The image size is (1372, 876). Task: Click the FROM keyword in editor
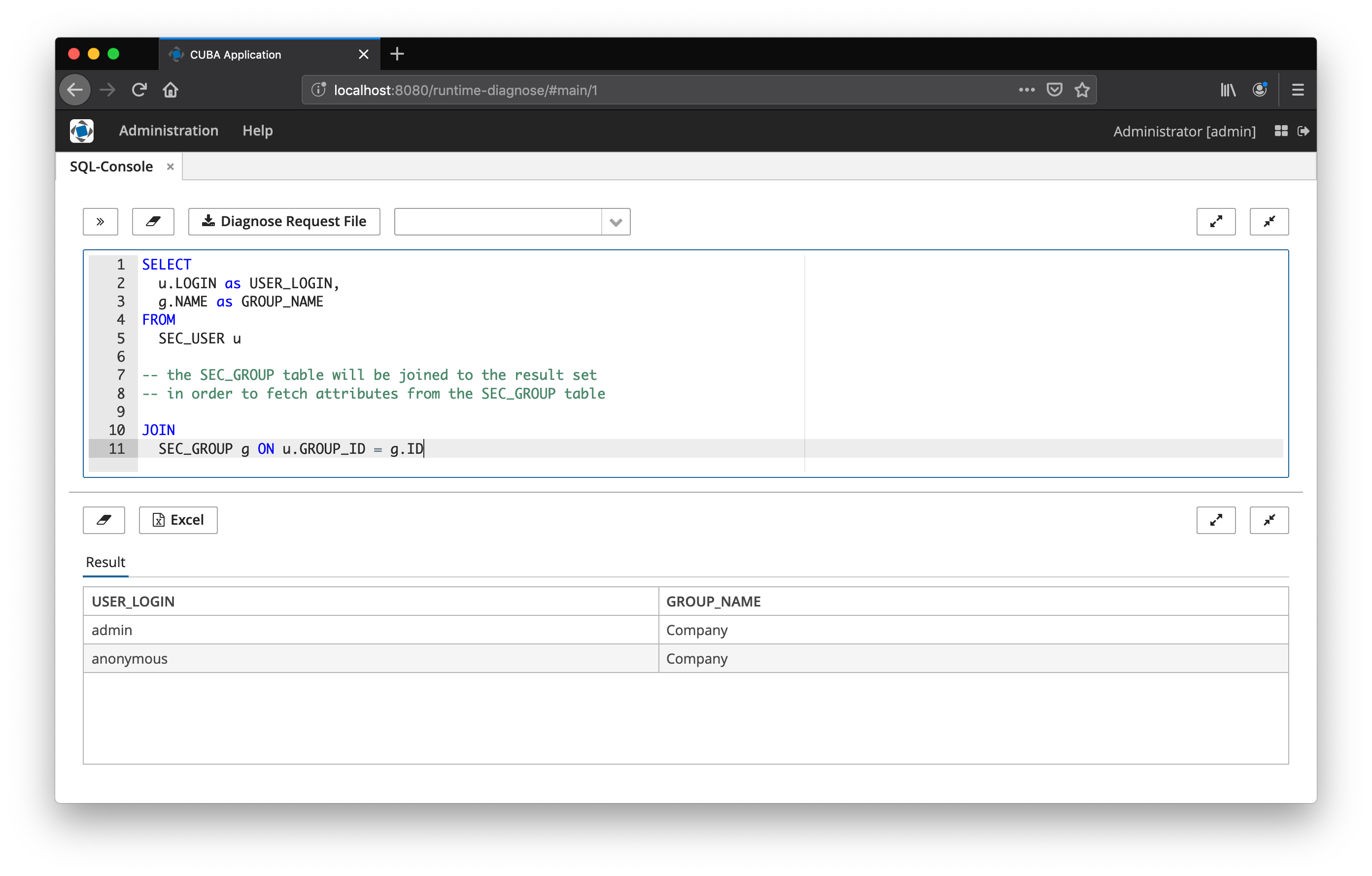pyautogui.click(x=158, y=320)
